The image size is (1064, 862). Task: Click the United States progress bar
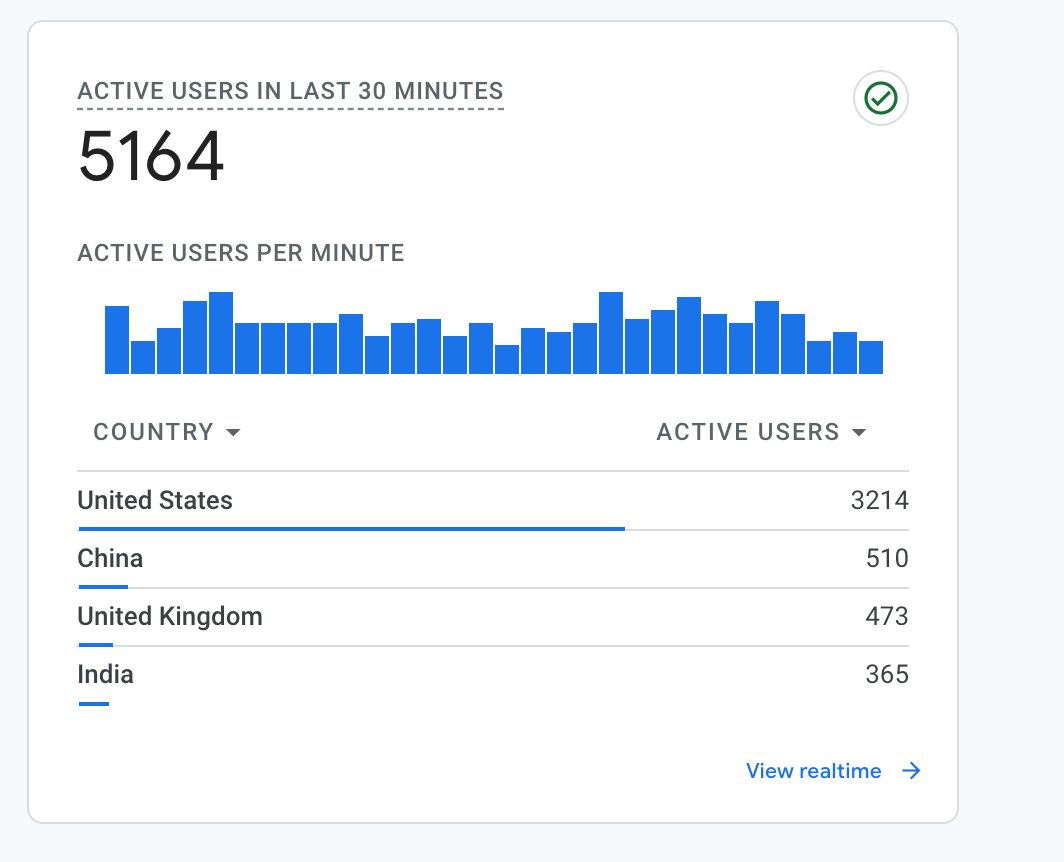pyautogui.click(x=352, y=528)
